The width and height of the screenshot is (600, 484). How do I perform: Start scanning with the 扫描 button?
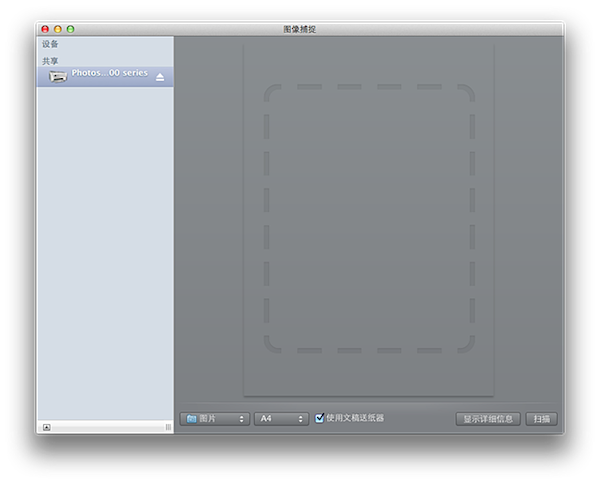[x=541, y=419]
